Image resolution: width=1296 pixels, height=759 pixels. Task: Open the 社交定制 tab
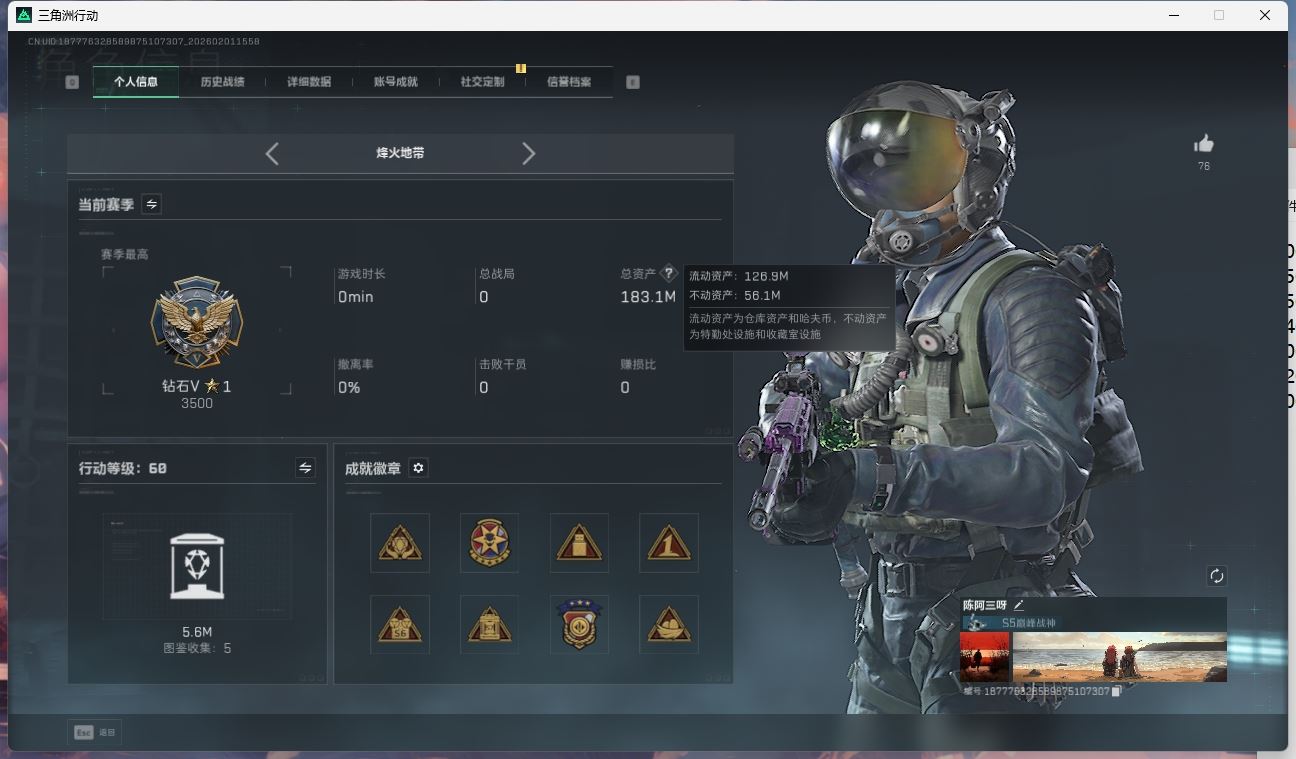482,82
